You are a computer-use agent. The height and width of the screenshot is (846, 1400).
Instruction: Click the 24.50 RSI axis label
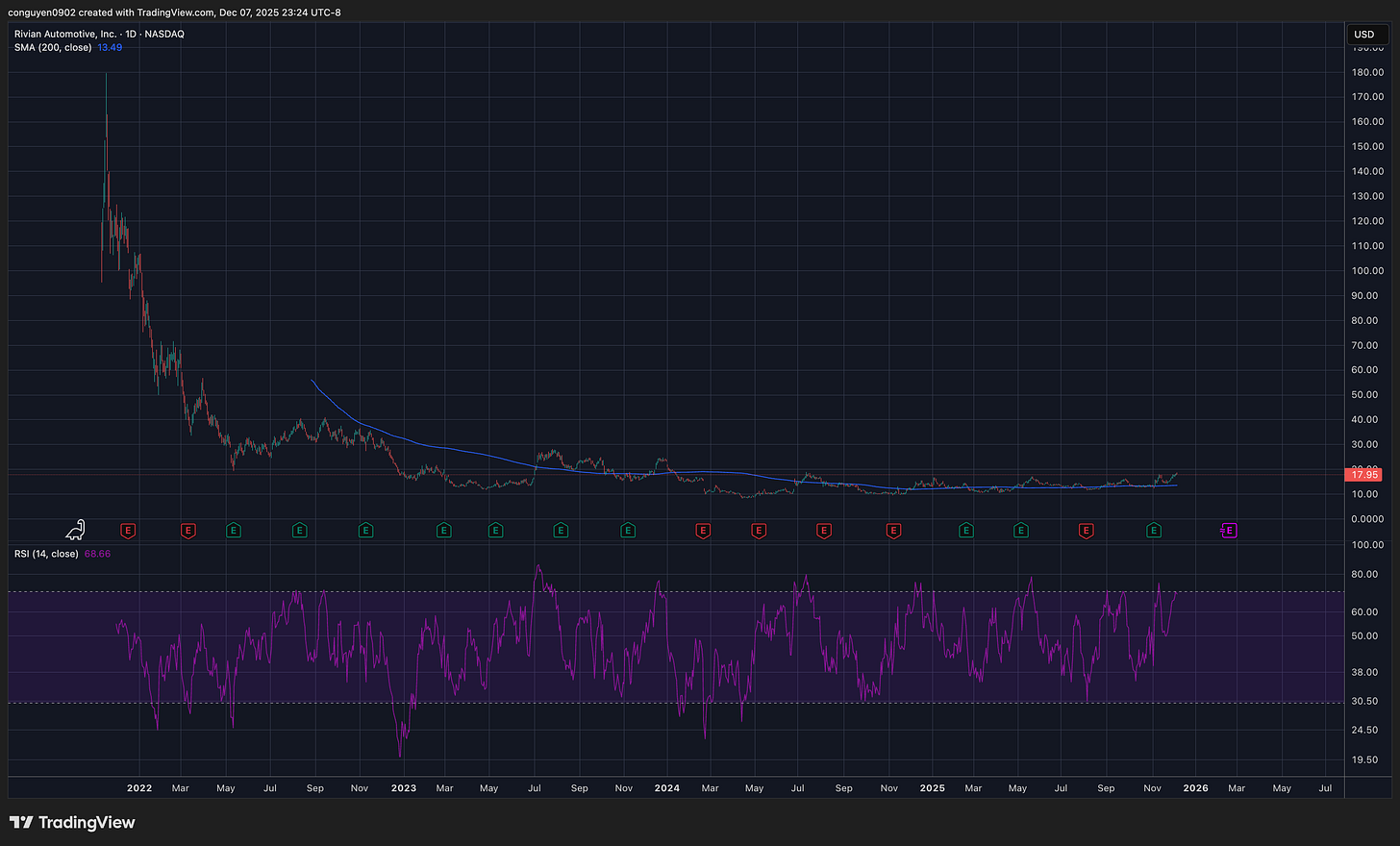click(x=1365, y=731)
